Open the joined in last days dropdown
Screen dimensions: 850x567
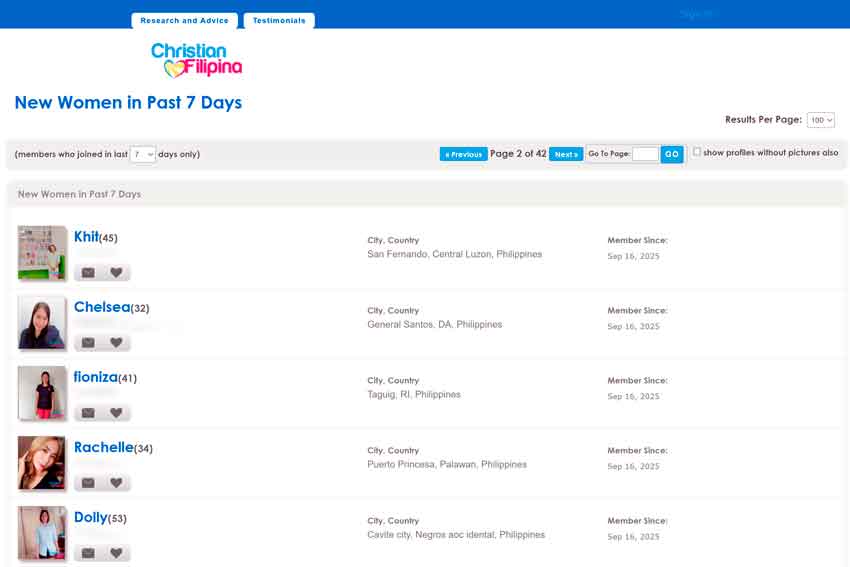coord(143,154)
